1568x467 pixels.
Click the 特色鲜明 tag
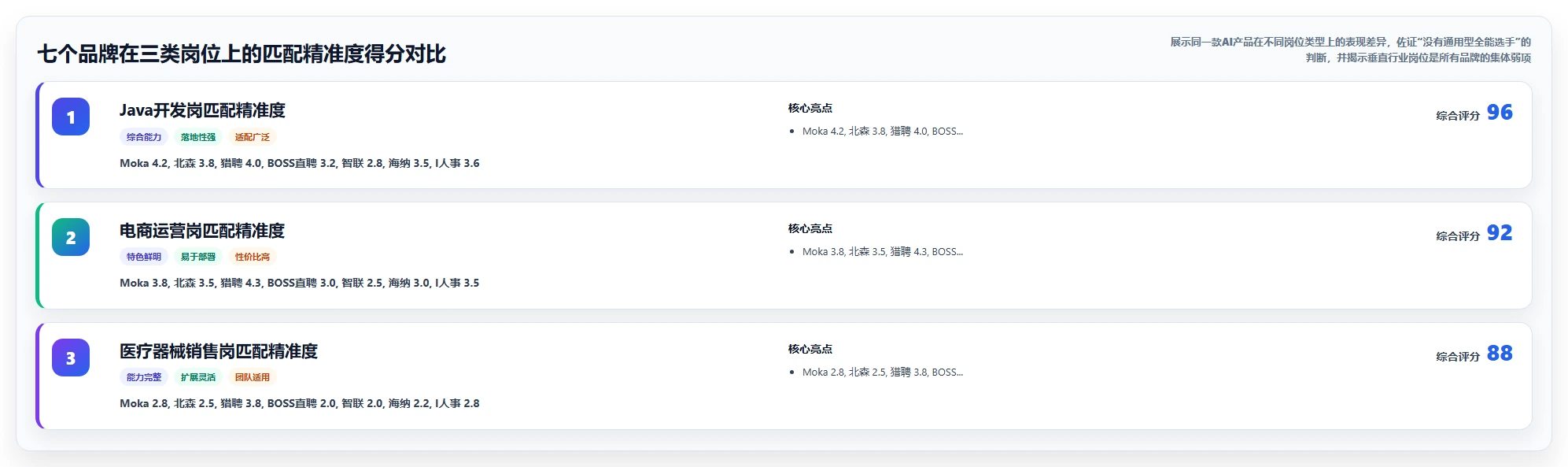click(144, 257)
